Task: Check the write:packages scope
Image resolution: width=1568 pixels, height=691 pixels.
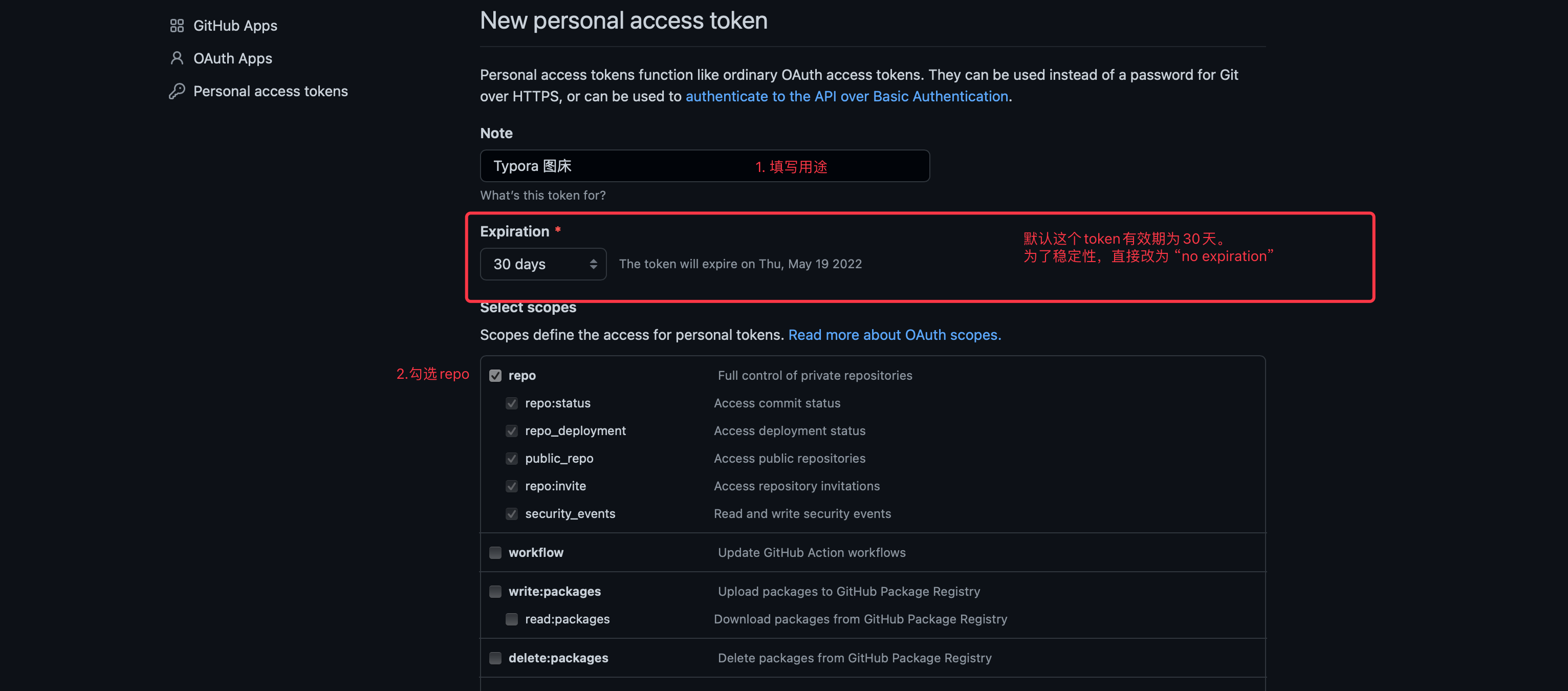Action: pyautogui.click(x=495, y=592)
